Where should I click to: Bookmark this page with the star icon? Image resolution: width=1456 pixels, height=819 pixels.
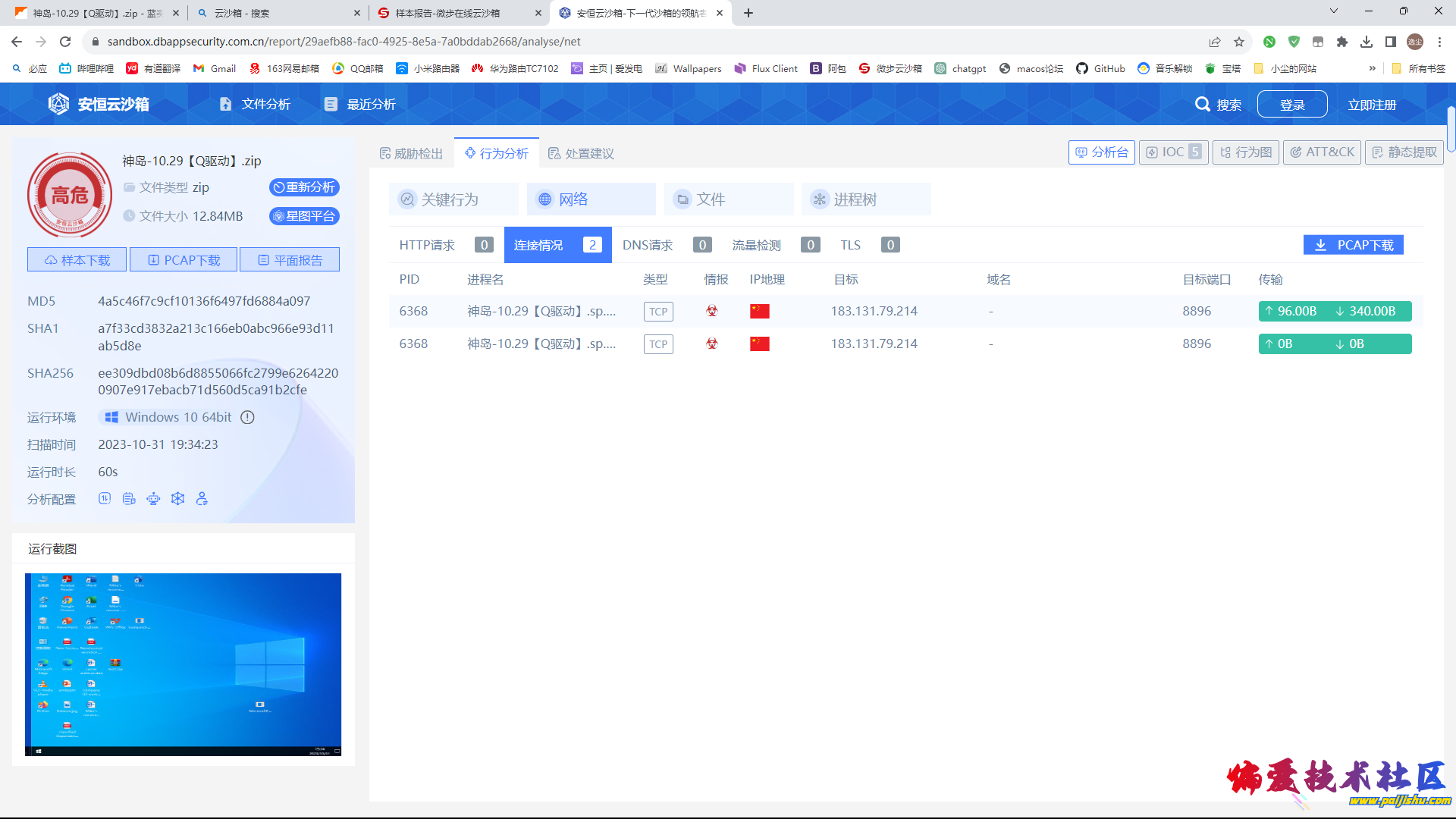coord(1239,42)
